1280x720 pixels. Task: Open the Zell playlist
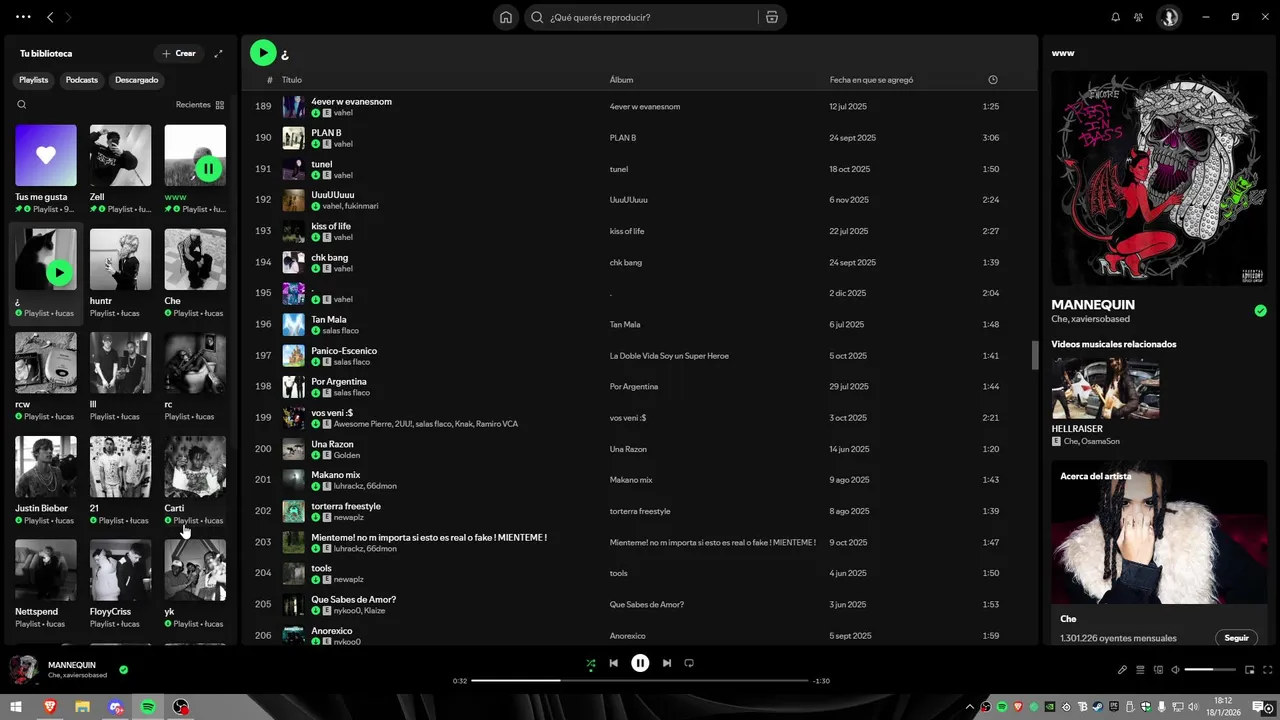(120, 155)
